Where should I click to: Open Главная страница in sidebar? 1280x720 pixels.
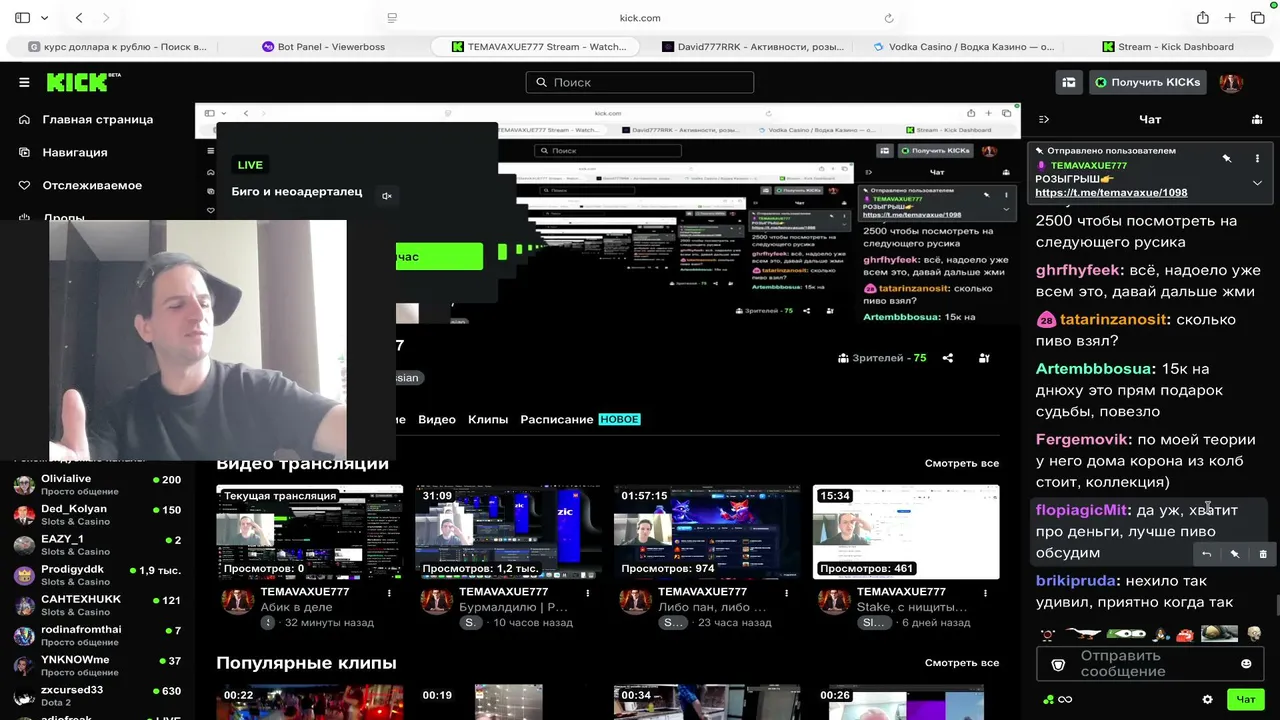[x=97, y=119]
